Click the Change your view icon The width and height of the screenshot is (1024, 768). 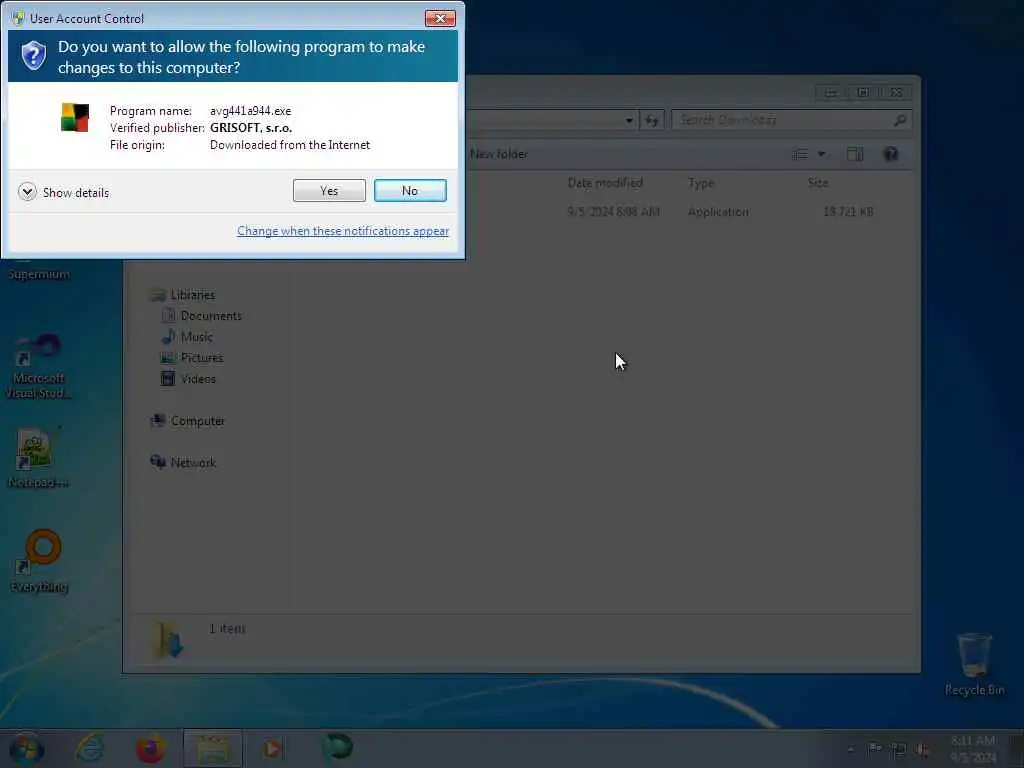pyautogui.click(x=800, y=154)
